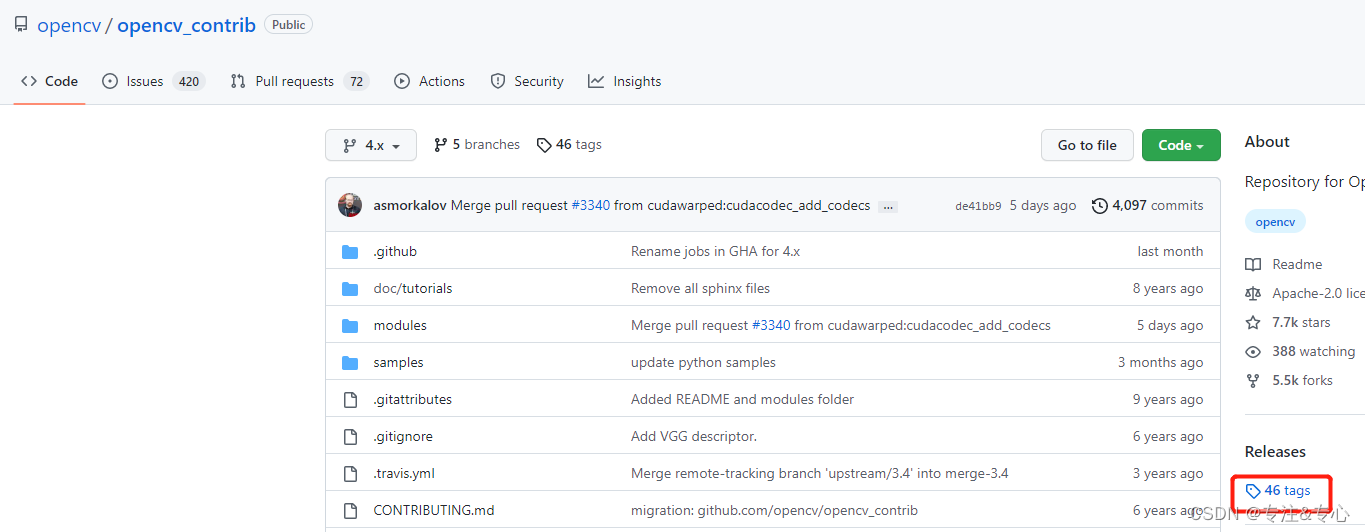Open commit 'update python samples'
1365x532 pixels.
(x=703, y=362)
